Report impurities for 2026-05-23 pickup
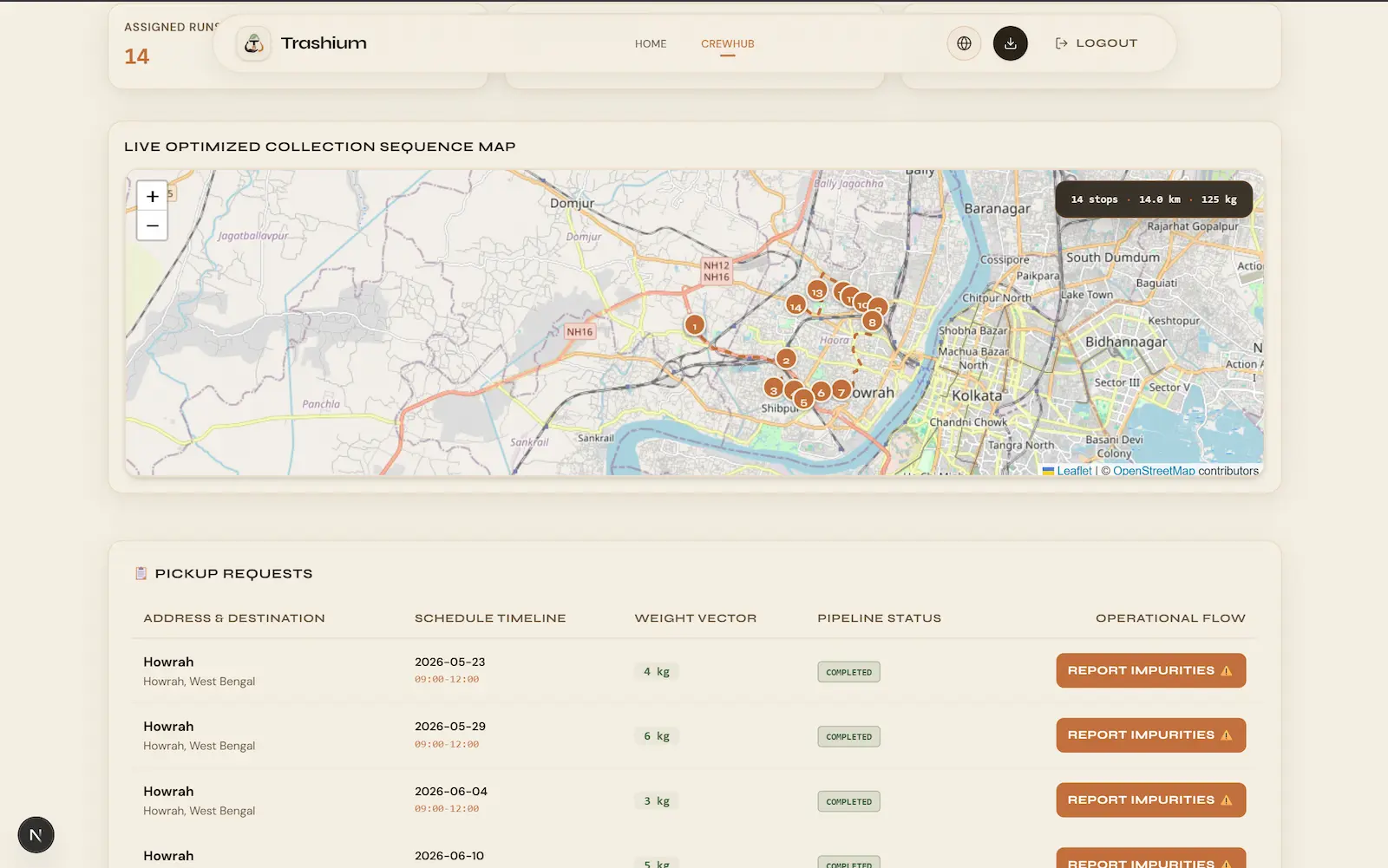1388x868 pixels. coord(1151,670)
